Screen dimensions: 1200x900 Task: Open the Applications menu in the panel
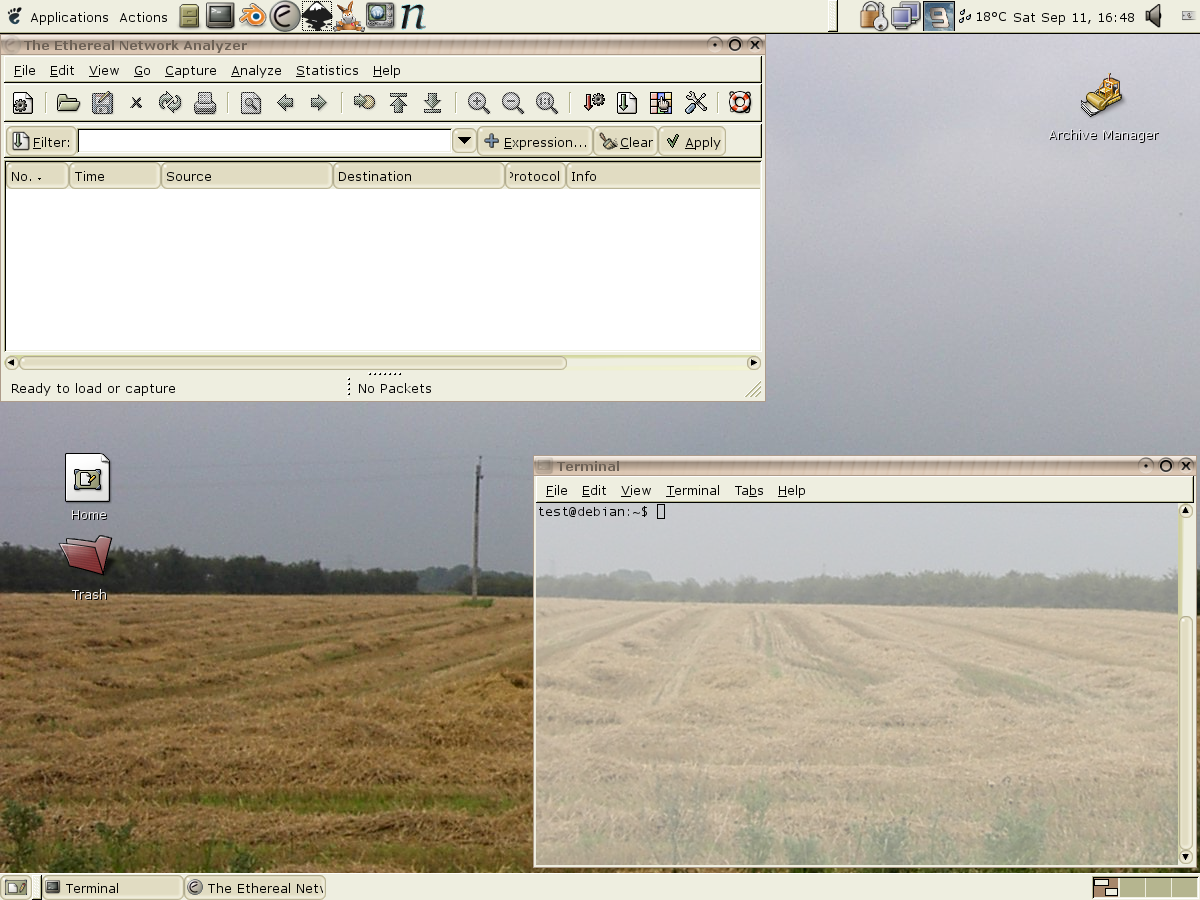(69, 17)
